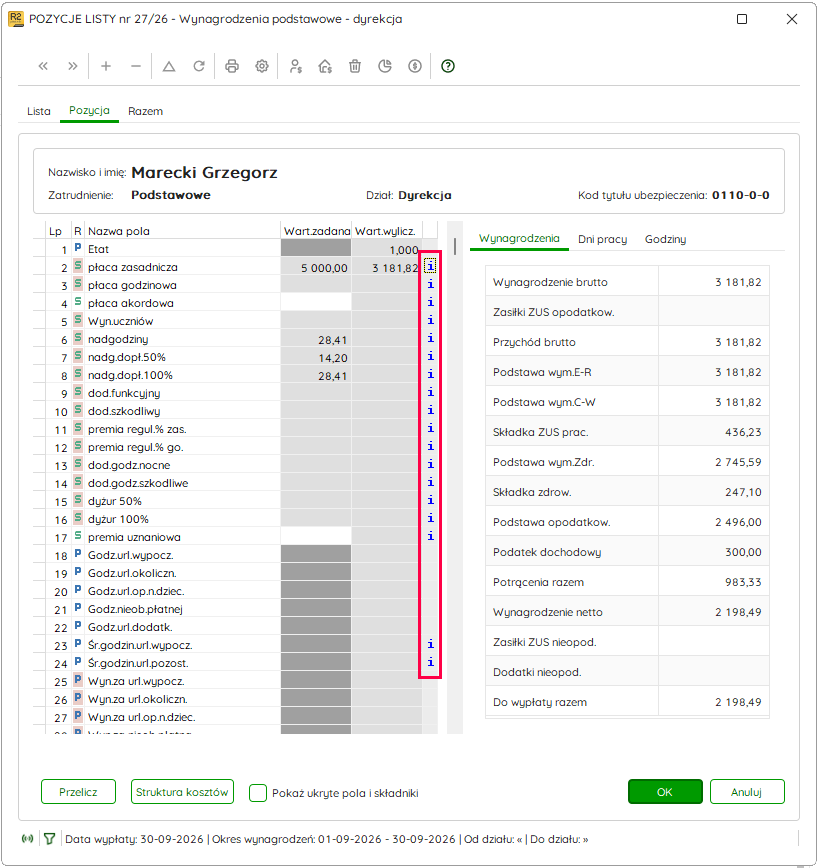818x868 pixels.
Task: Click płaca zasadnicza value 5 000,00 cell
Action: tap(316, 268)
